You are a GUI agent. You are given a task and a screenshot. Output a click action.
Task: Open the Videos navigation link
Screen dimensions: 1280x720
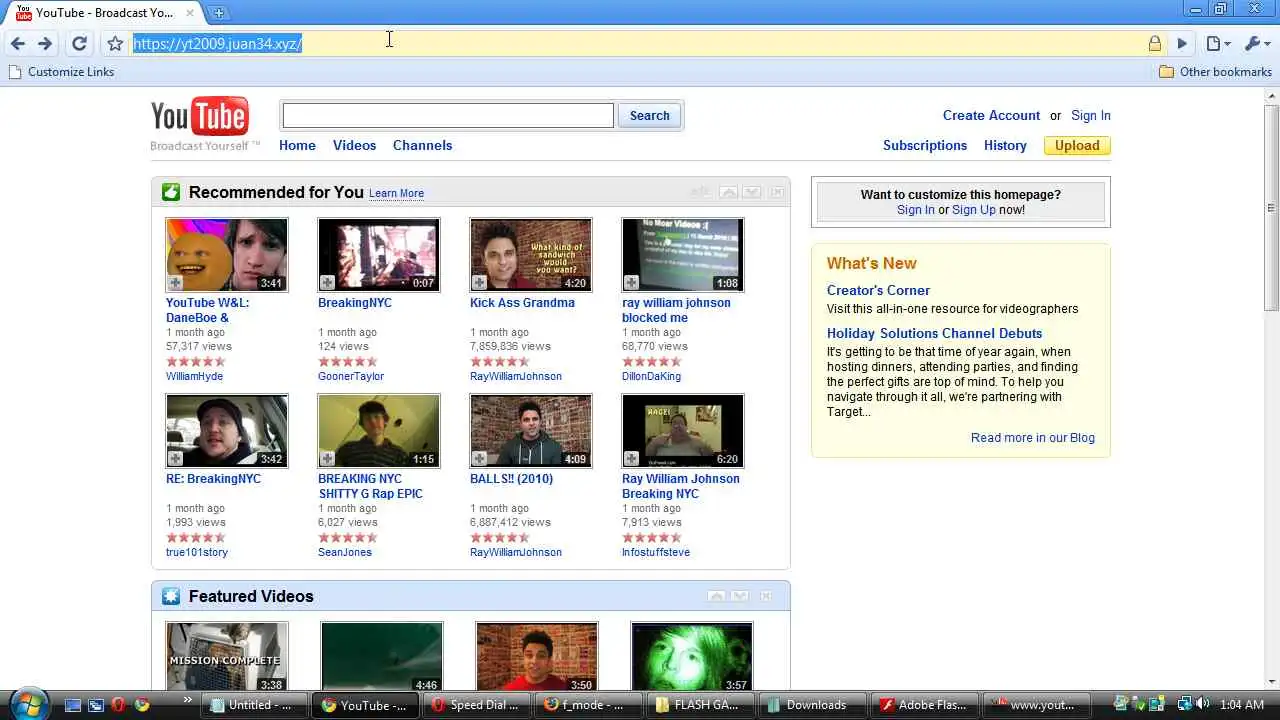(354, 145)
